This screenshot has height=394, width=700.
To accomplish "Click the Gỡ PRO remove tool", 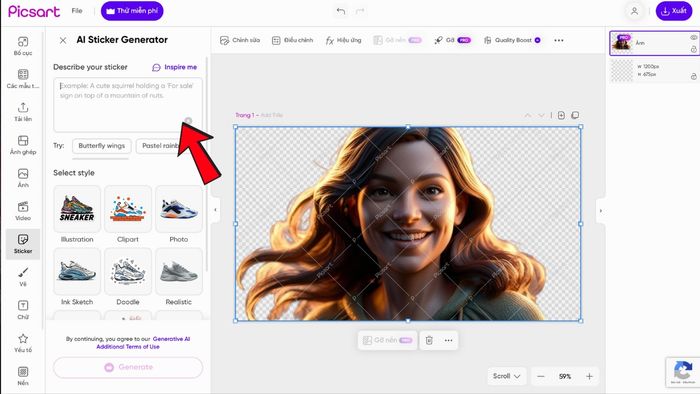I will [452, 40].
